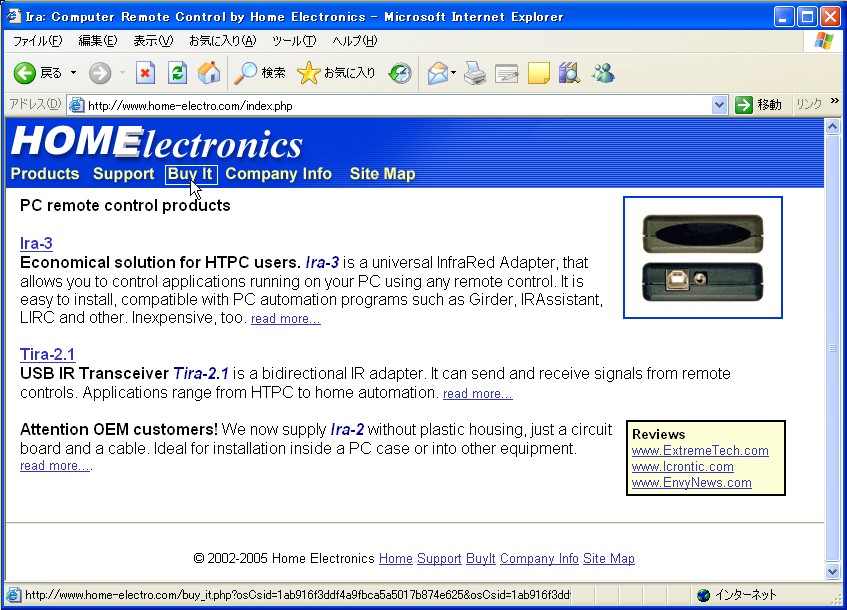This screenshot has height=610, width=847.
Task: Click the footer Support link
Action: (x=439, y=559)
